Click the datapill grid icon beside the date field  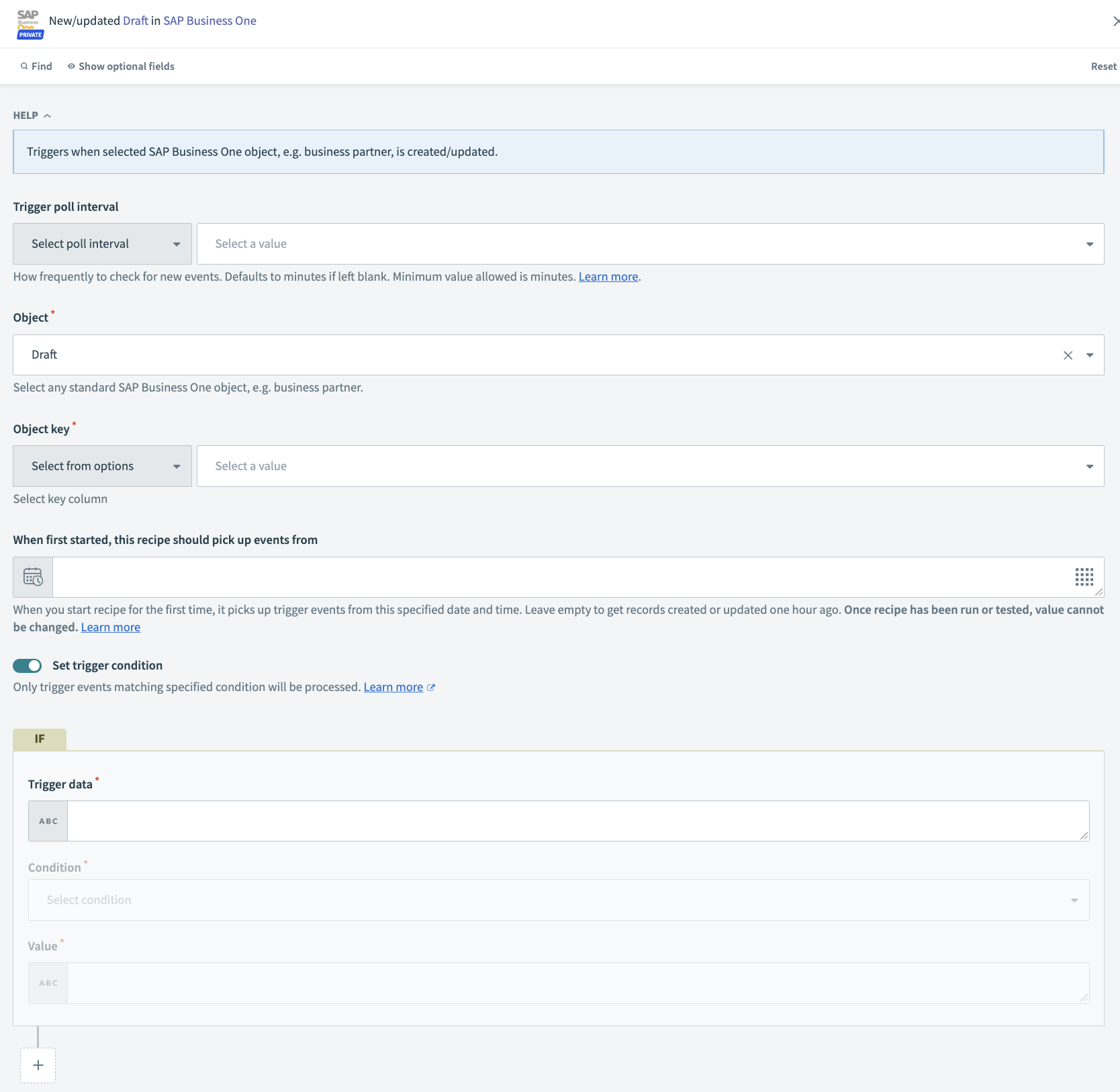(1084, 576)
